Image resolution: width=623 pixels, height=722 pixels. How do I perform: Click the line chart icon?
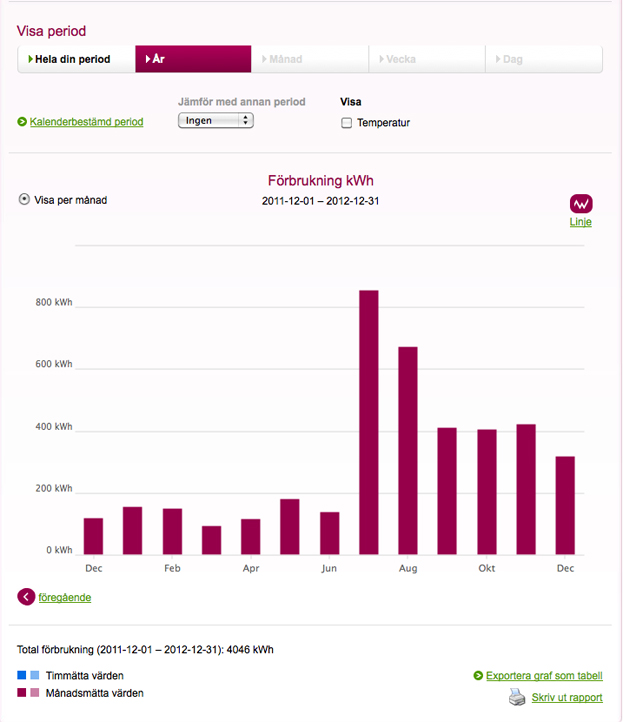pyautogui.click(x=581, y=203)
